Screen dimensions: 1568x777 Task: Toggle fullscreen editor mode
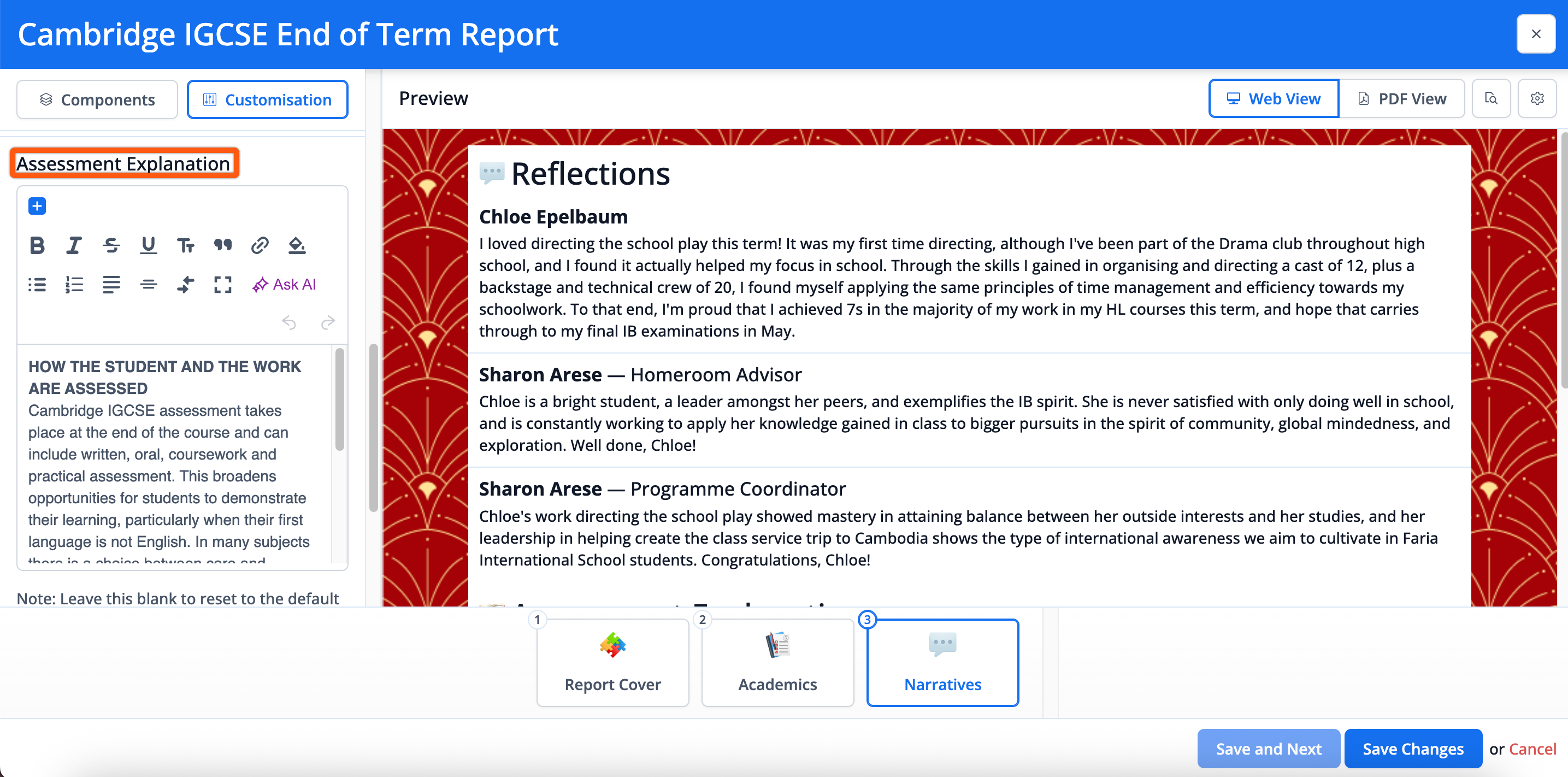coord(223,284)
